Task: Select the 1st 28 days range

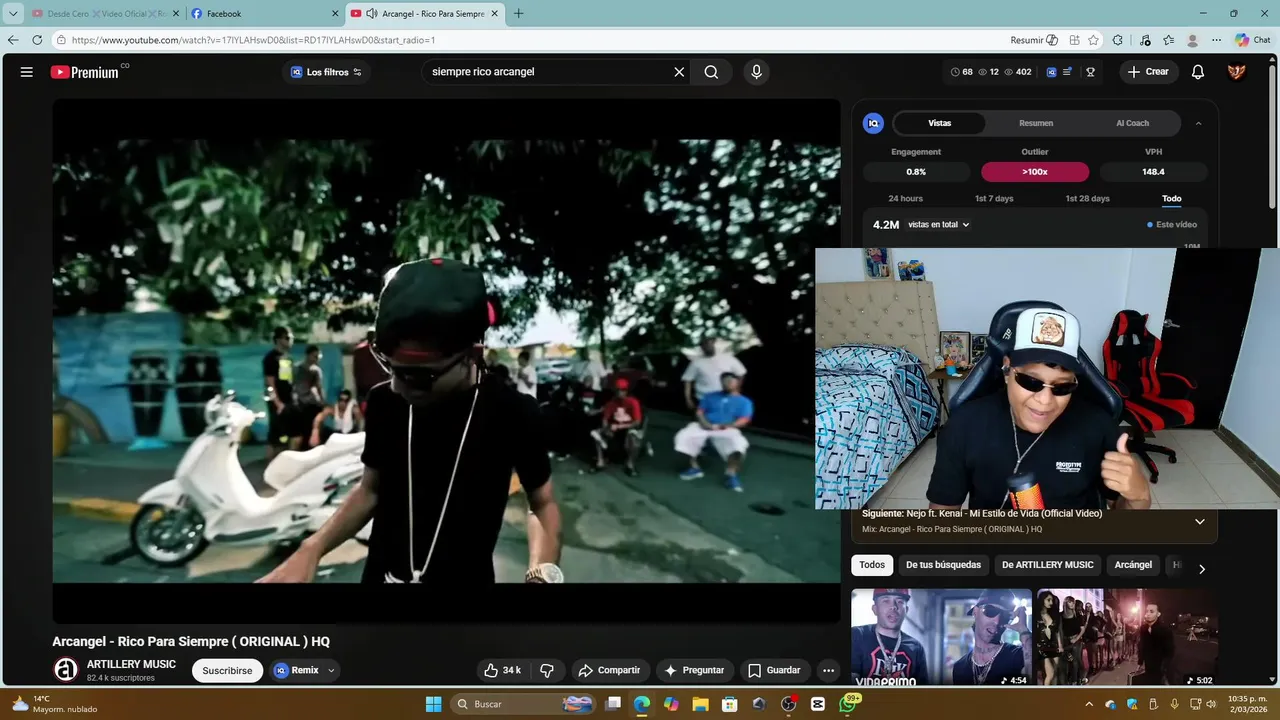Action: click(1087, 198)
